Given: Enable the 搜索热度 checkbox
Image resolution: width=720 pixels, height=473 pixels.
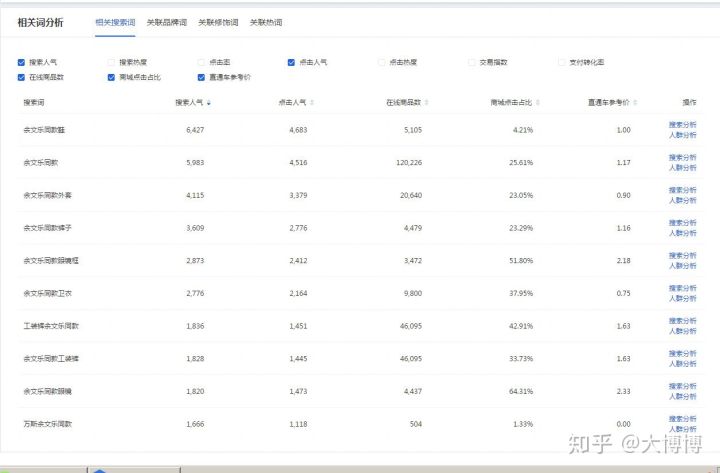Looking at the screenshot, I should click(x=111, y=62).
